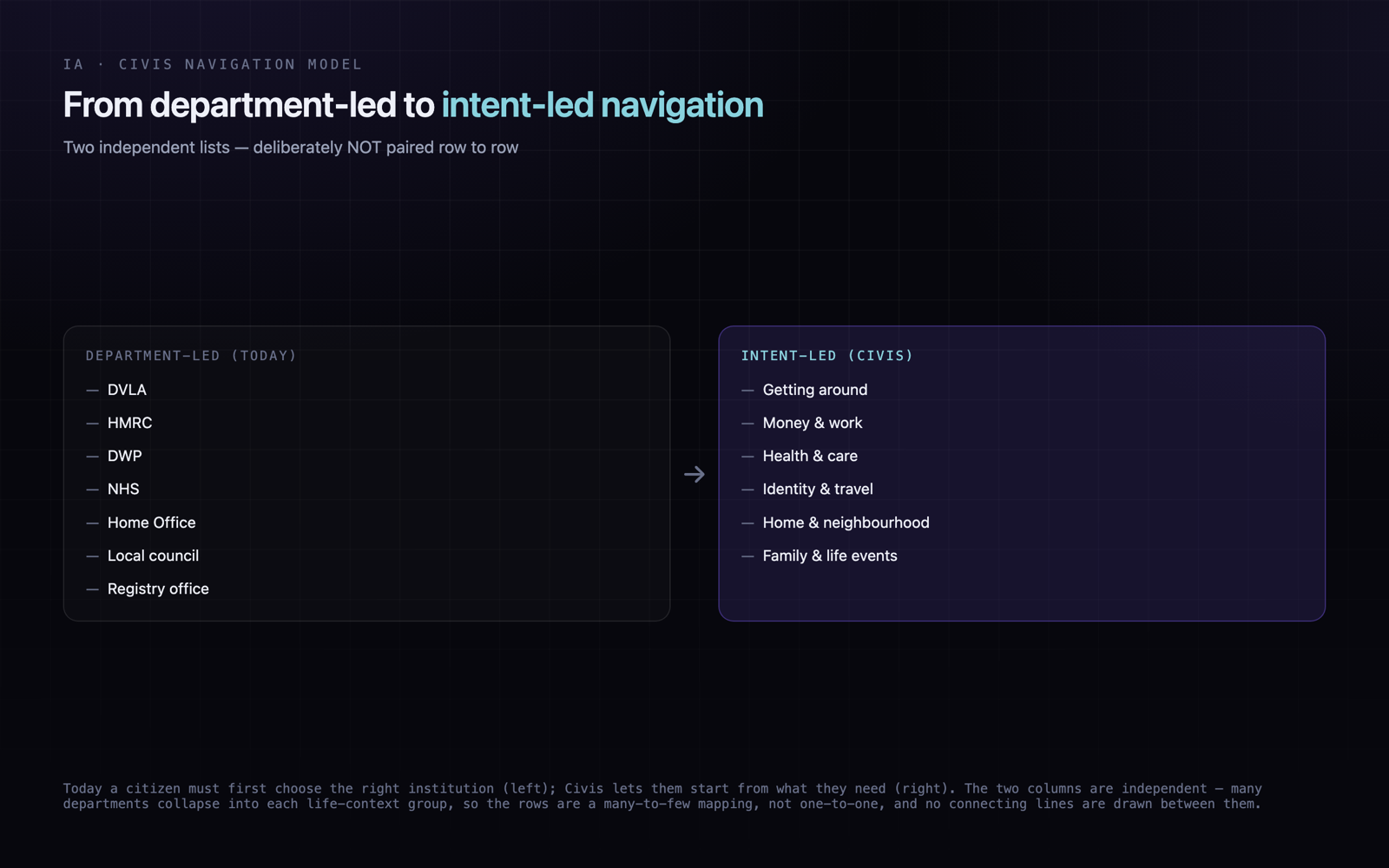Image resolution: width=1389 pixels, height=868 pixels.
Task: Click the subtitle about two independent lists
Action: click(291, 148)
